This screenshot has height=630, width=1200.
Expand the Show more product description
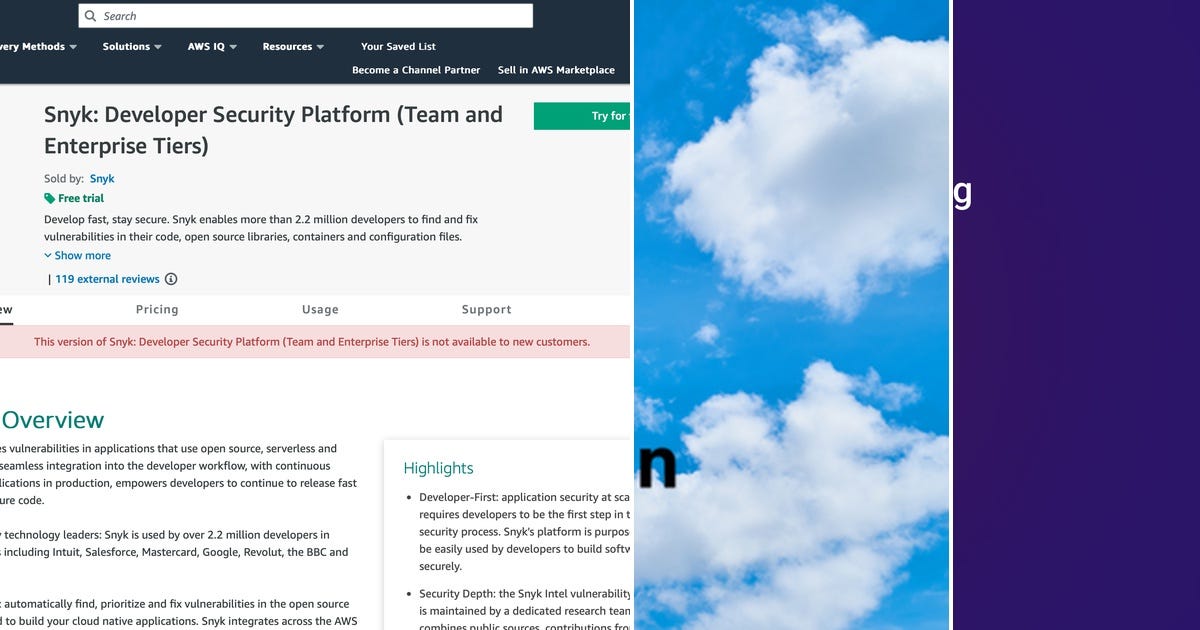(x=77, y=255)
